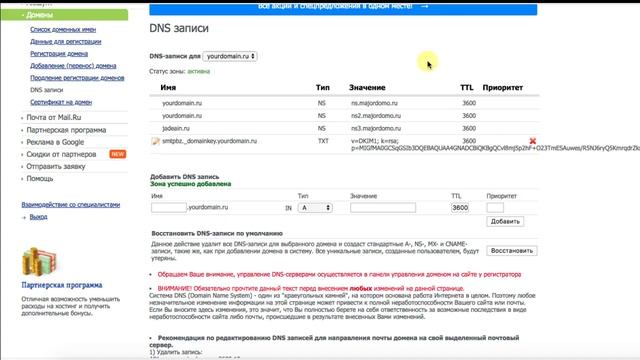Expand Реклама в Google menu item

point(55,142)
